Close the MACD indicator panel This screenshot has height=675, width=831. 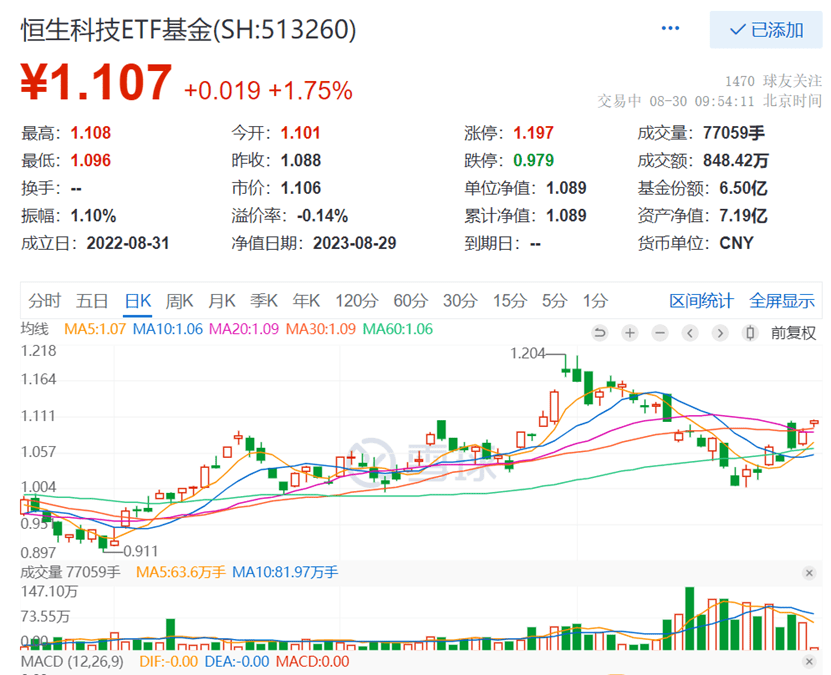point(809,661)
